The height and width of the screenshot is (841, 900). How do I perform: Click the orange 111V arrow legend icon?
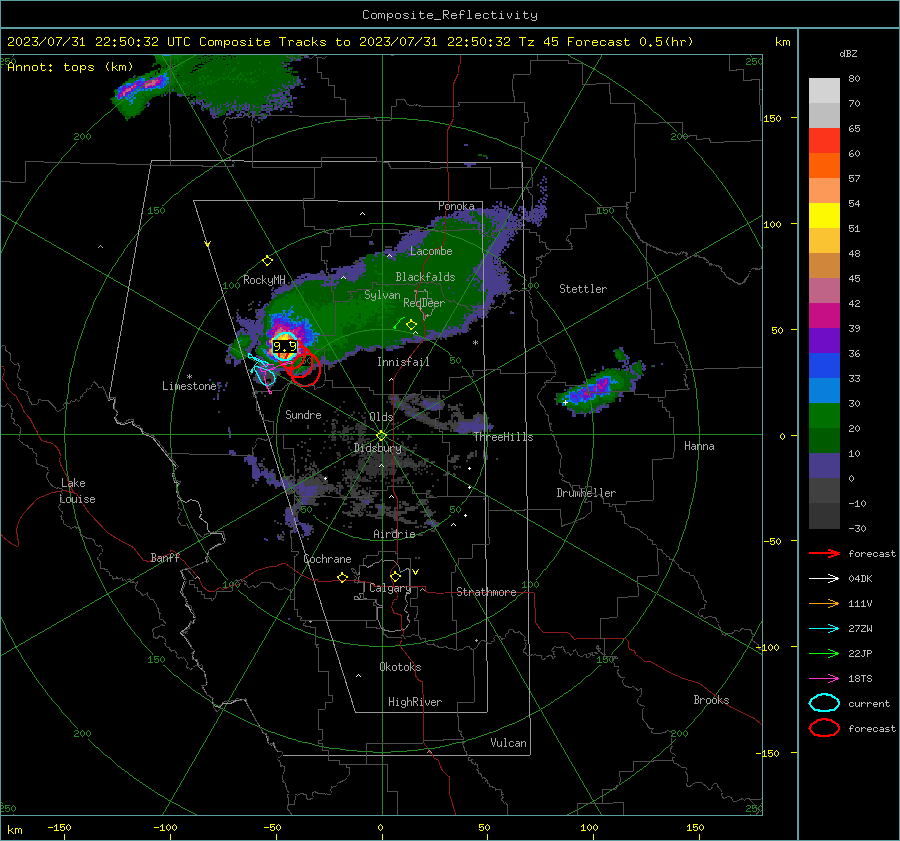coord(824,603)
